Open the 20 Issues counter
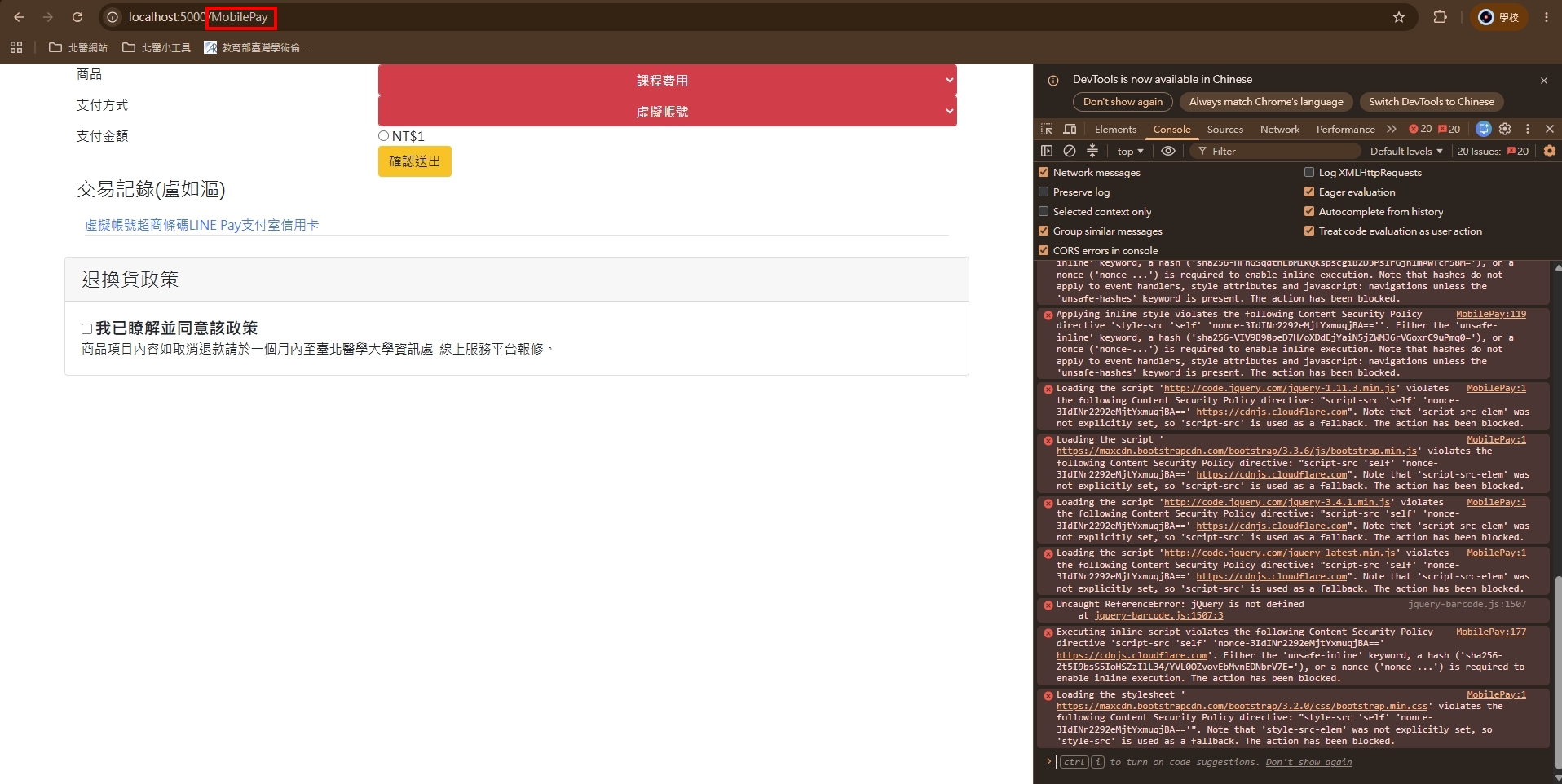 pos(1493,151)
